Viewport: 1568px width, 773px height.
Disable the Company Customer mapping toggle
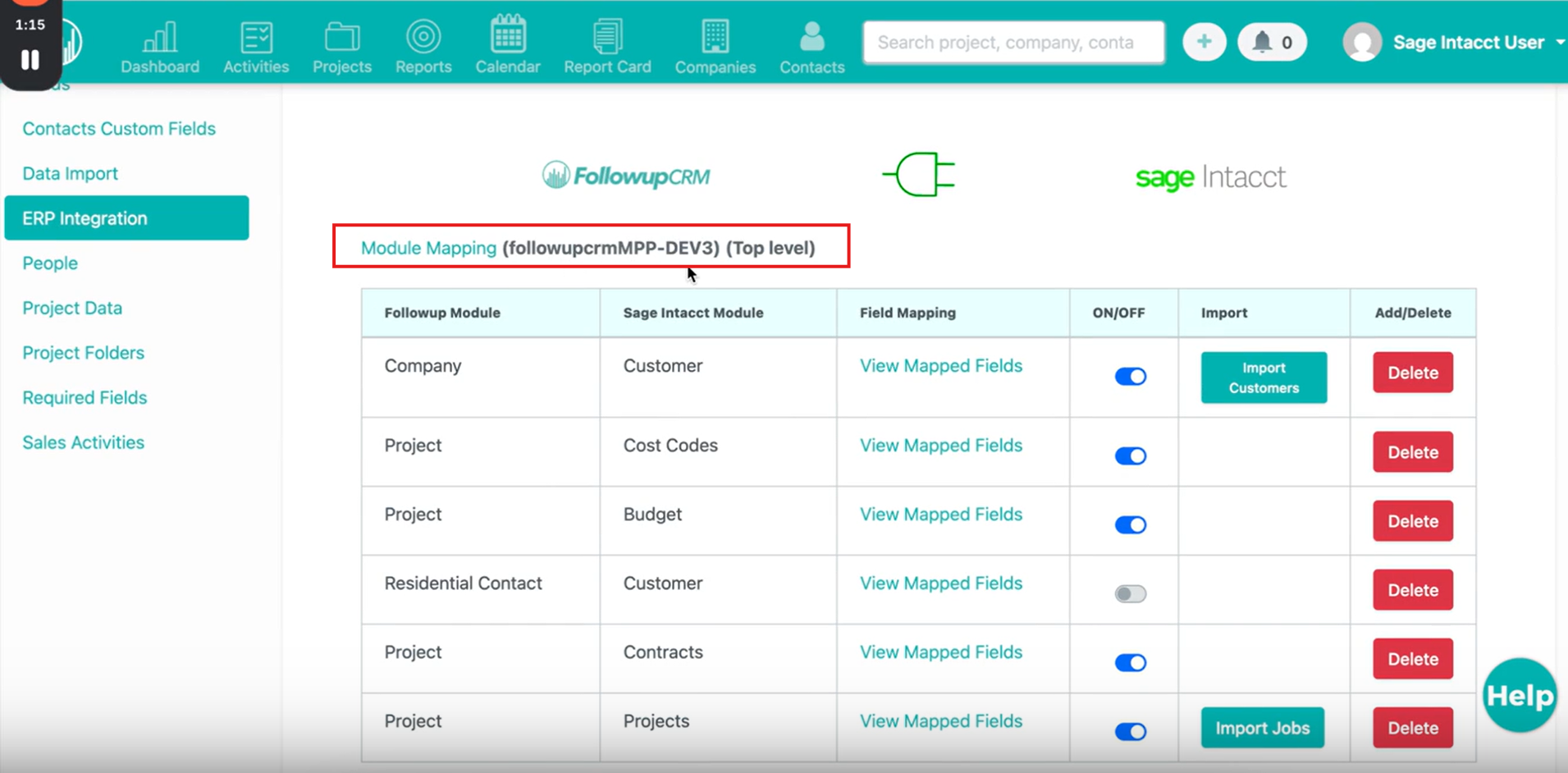(1130, 377)
